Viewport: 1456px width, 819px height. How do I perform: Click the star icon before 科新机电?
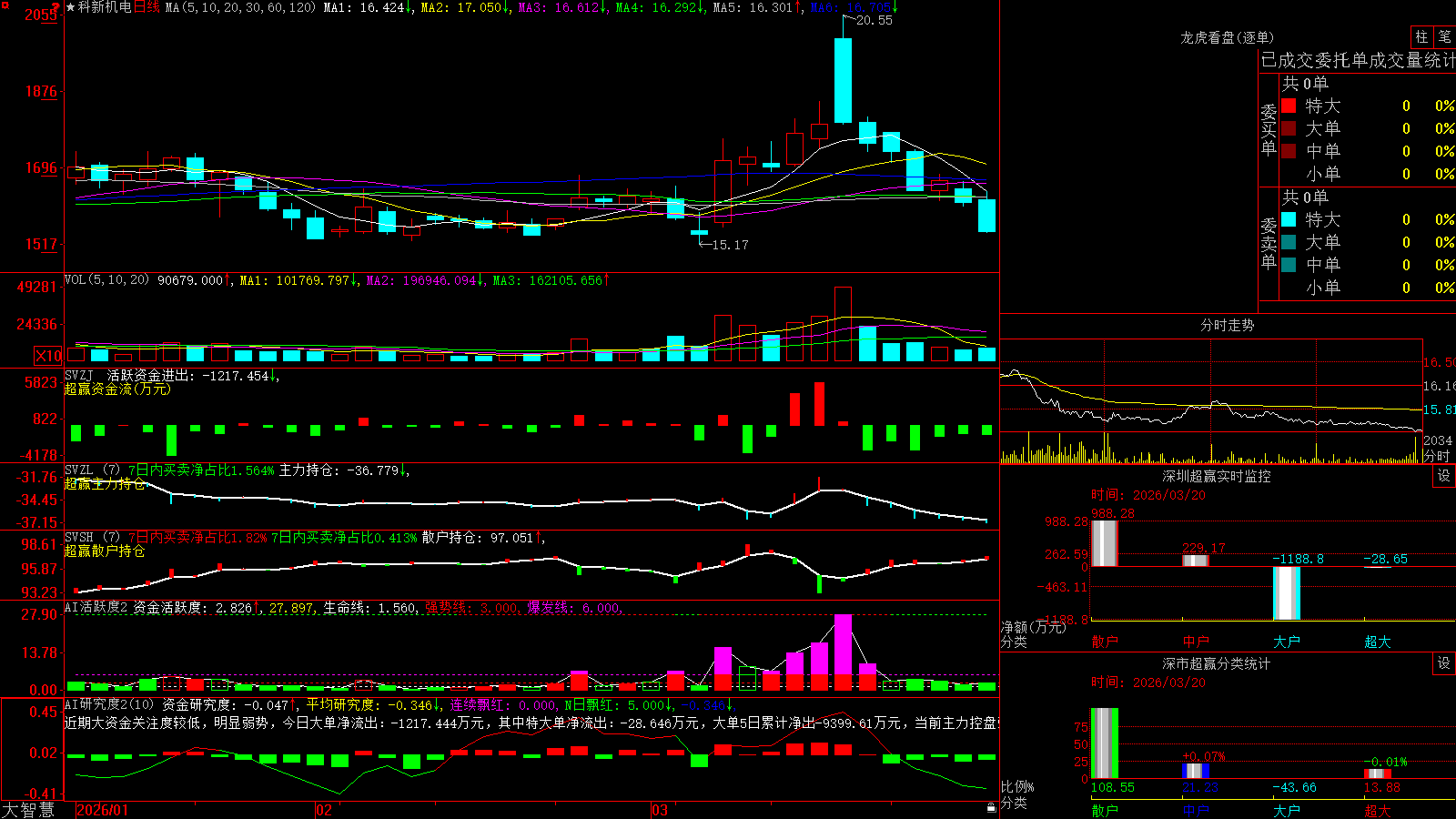(x=71, y=7)
